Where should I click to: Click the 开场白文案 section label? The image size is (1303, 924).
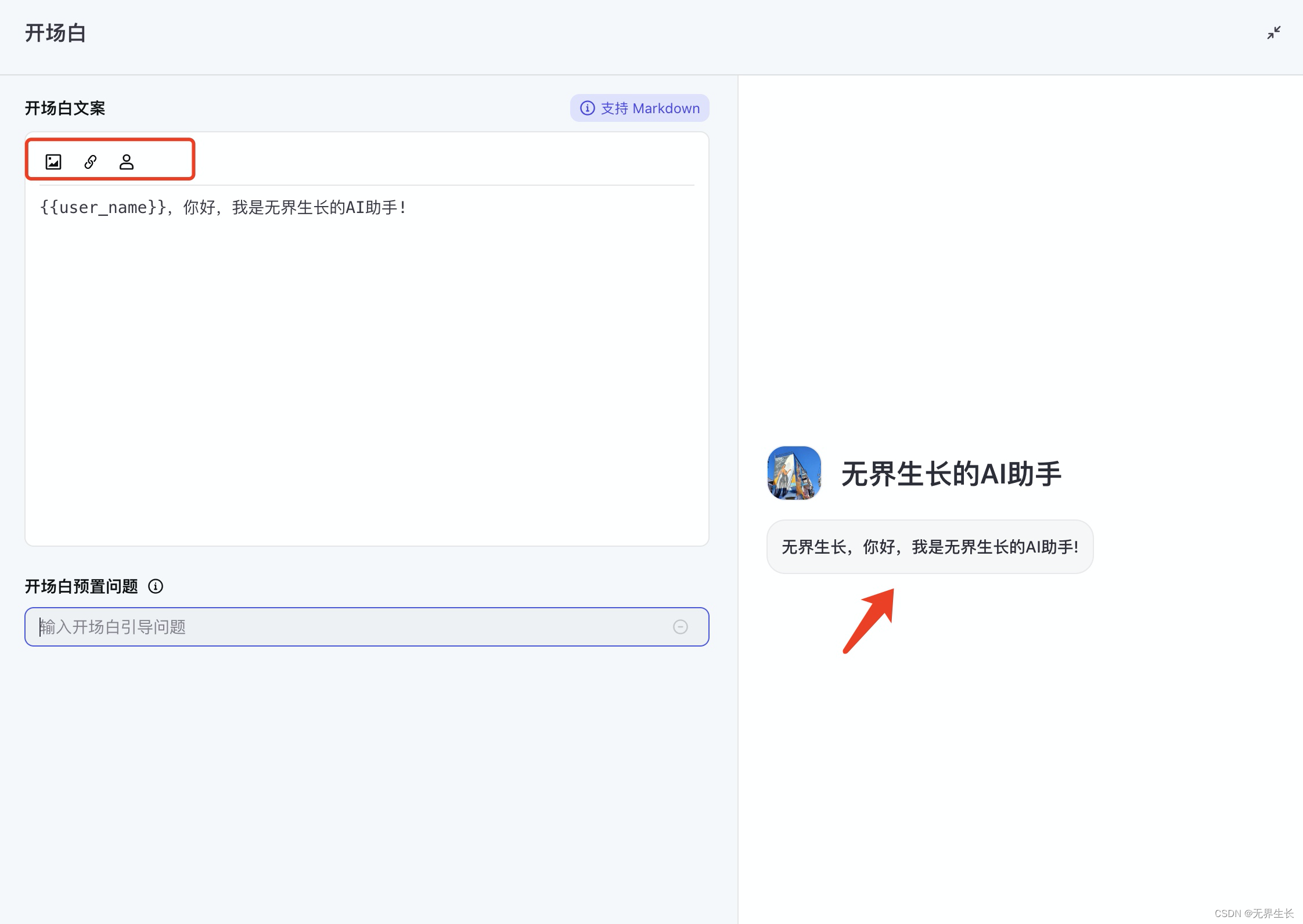65,109
